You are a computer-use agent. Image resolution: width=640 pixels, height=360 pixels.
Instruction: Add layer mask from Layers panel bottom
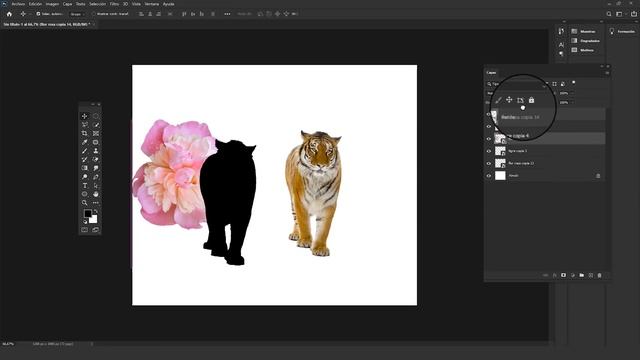point(563,276)
